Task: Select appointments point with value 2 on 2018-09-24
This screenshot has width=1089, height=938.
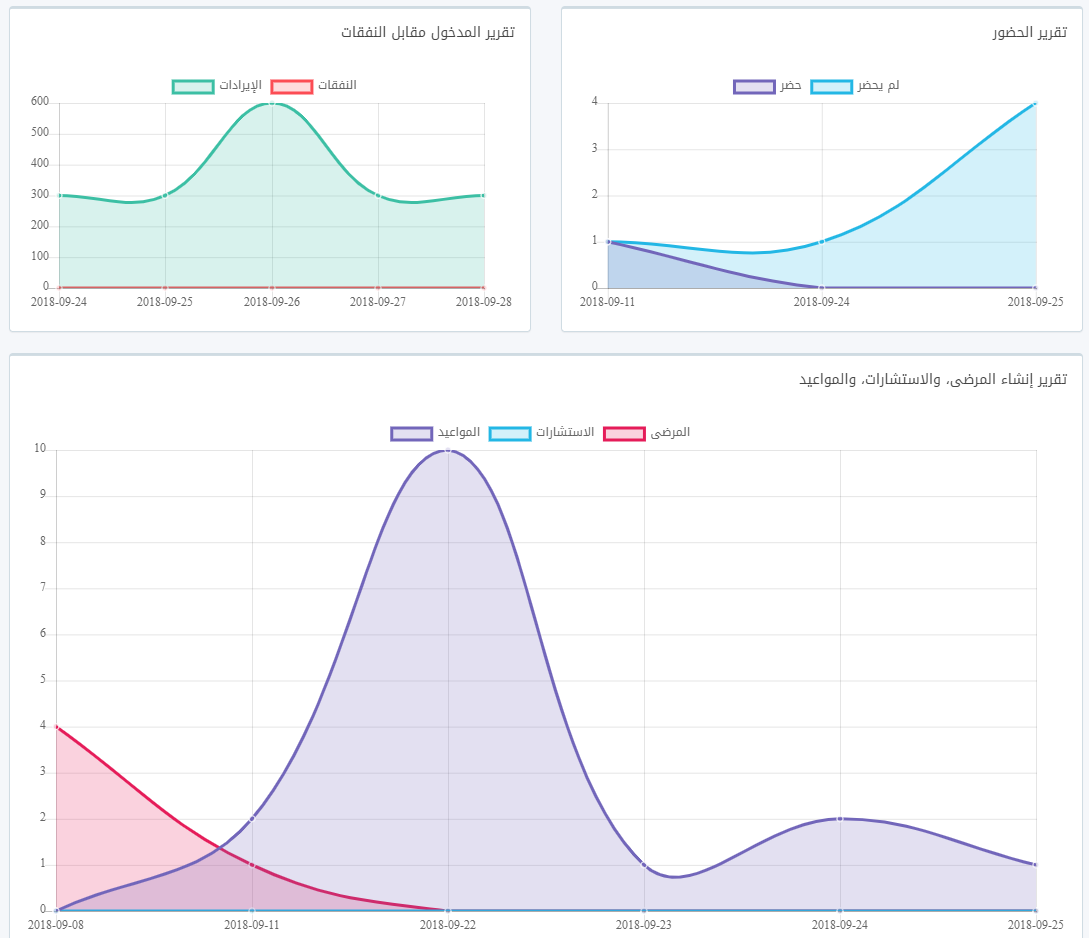Action: tap(840, 818)
